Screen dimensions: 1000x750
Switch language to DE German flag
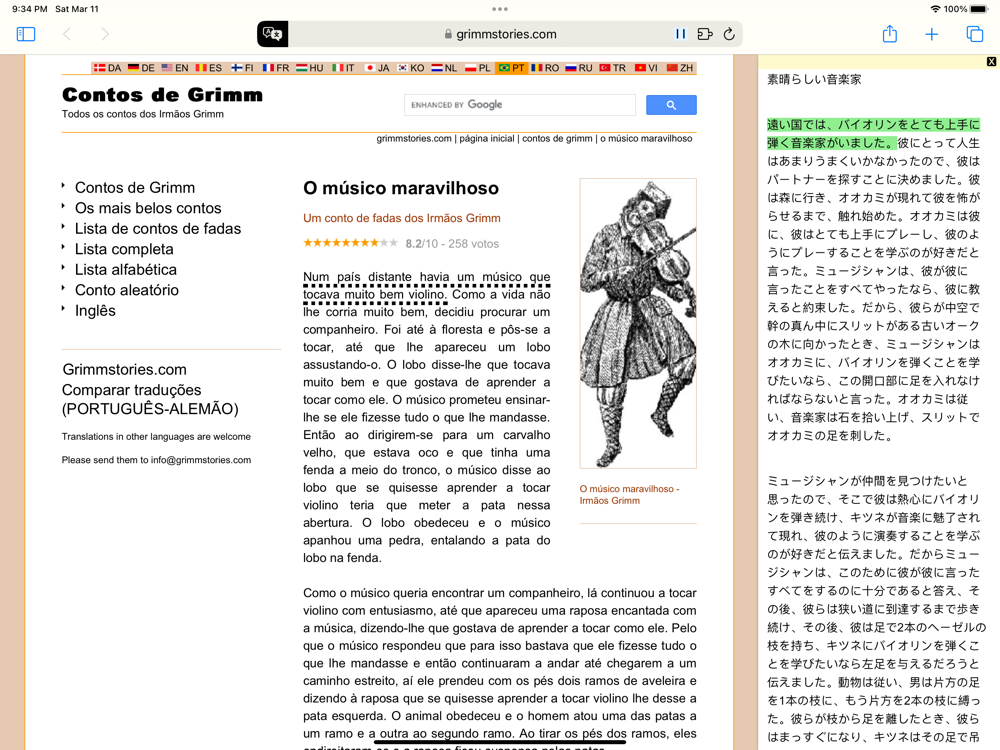(x=141, y=68)
